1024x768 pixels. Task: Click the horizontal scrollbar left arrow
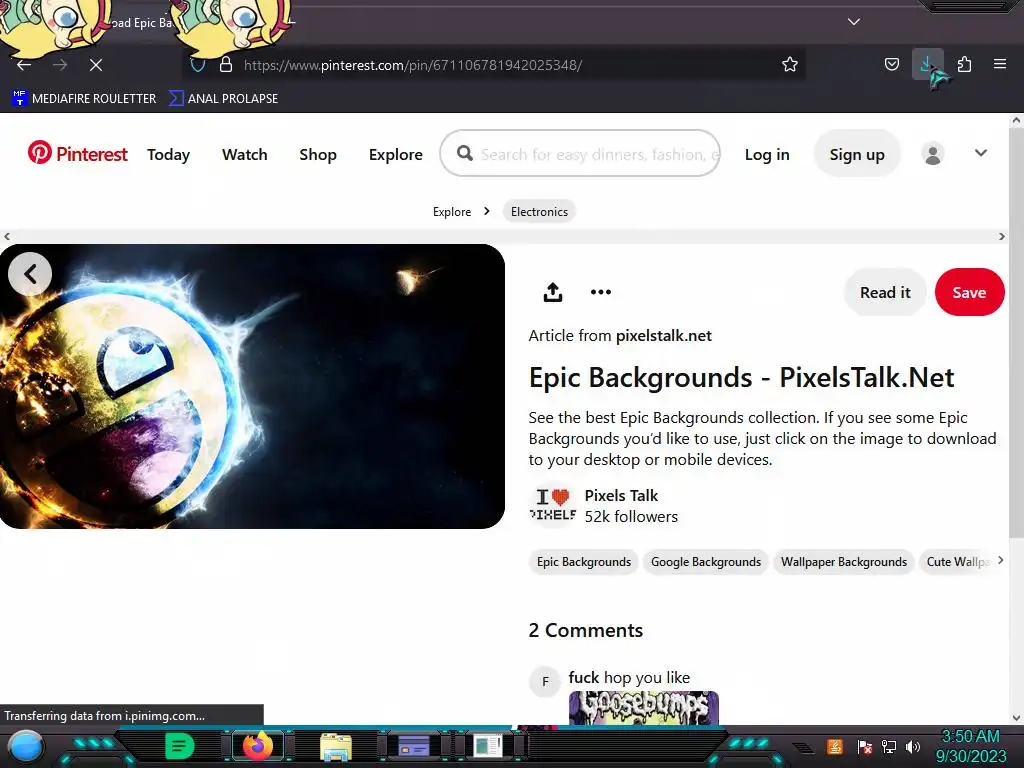7,236
